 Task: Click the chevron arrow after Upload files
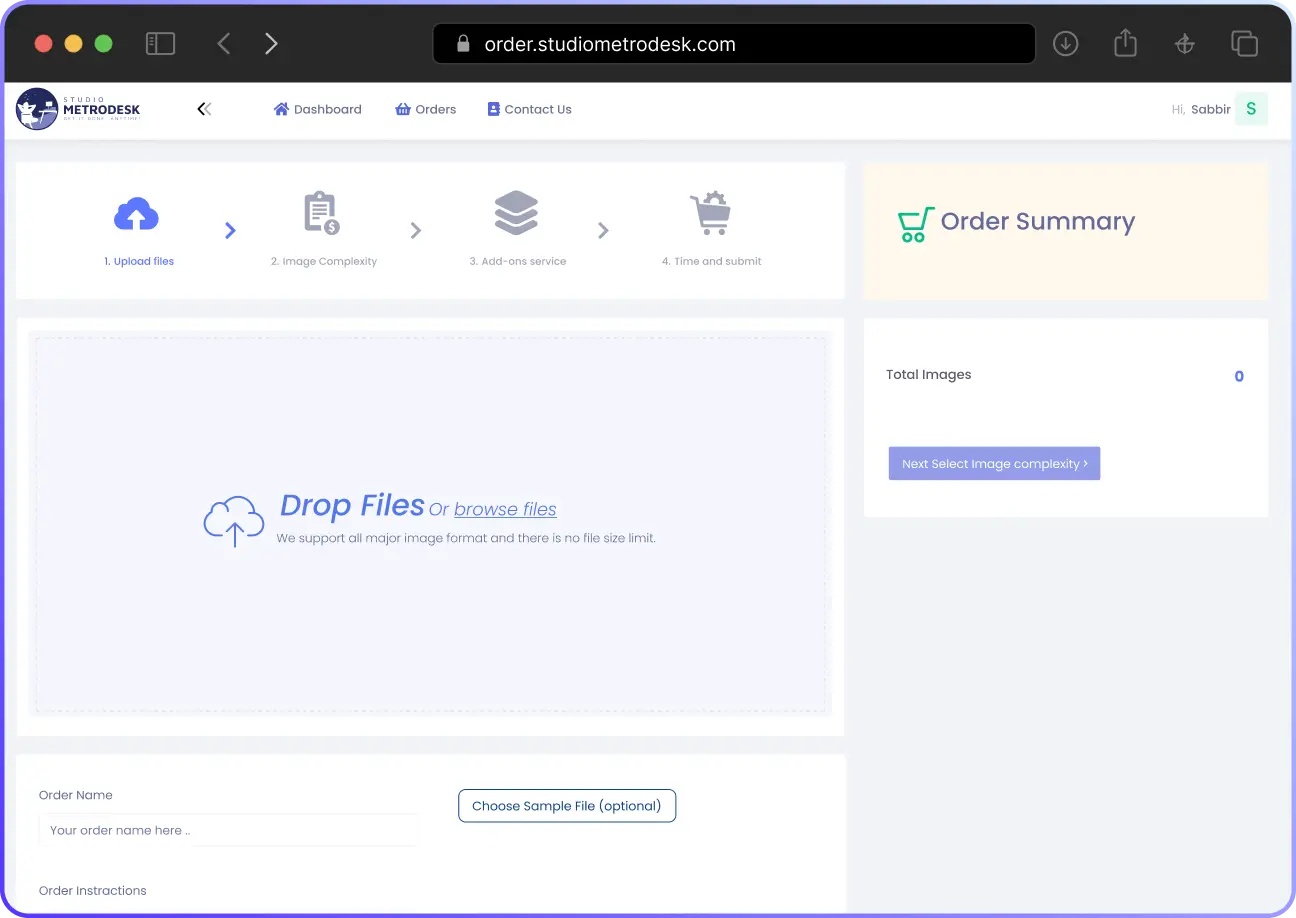[230, 231]
